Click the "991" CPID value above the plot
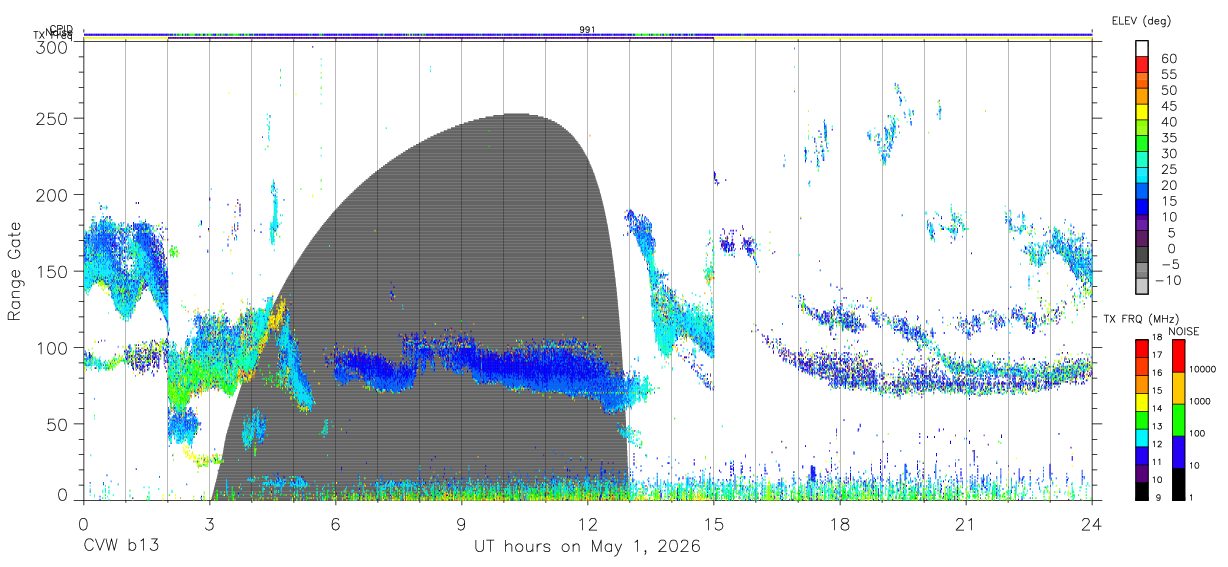The image size is (1228, 567). [587, 30]
